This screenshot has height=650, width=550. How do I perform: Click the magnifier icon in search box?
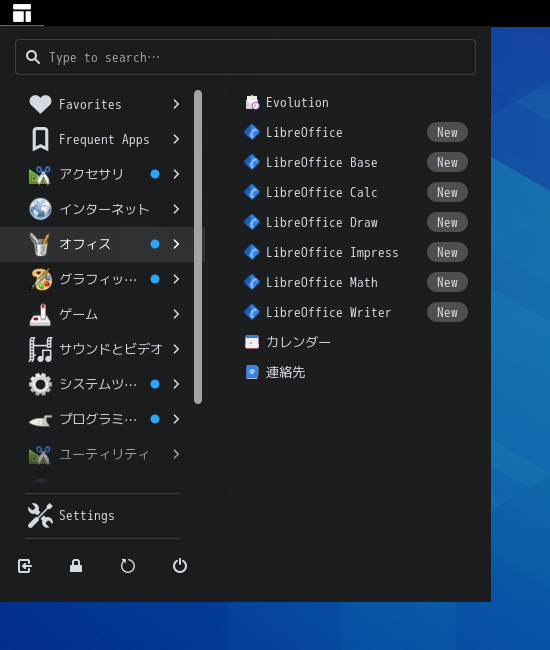click(x=33, y=57)
